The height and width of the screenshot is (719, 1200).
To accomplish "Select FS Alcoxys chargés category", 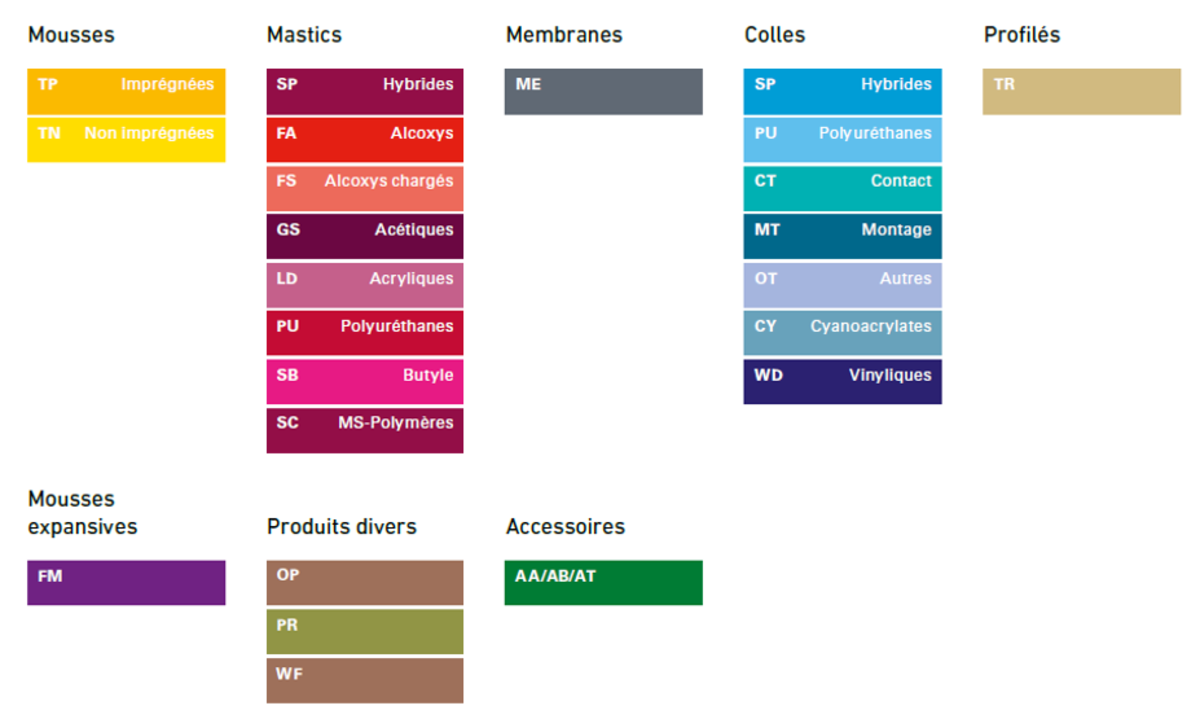I will 365,188.
